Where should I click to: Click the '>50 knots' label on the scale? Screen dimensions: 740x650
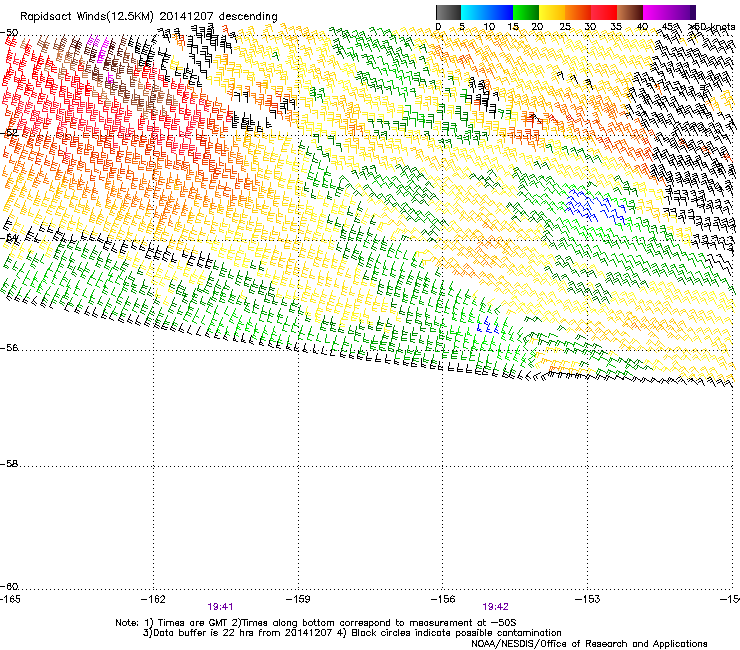pyautogui.click(x=712, y=27)
